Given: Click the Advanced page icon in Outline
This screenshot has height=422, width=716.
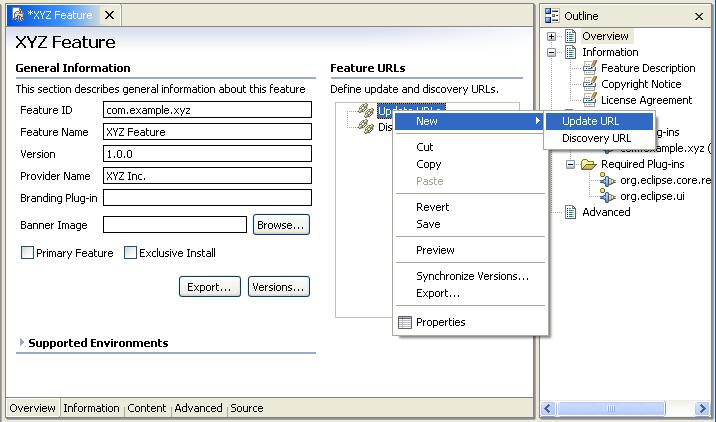Looking at the screenshot, I should point(570,212).
